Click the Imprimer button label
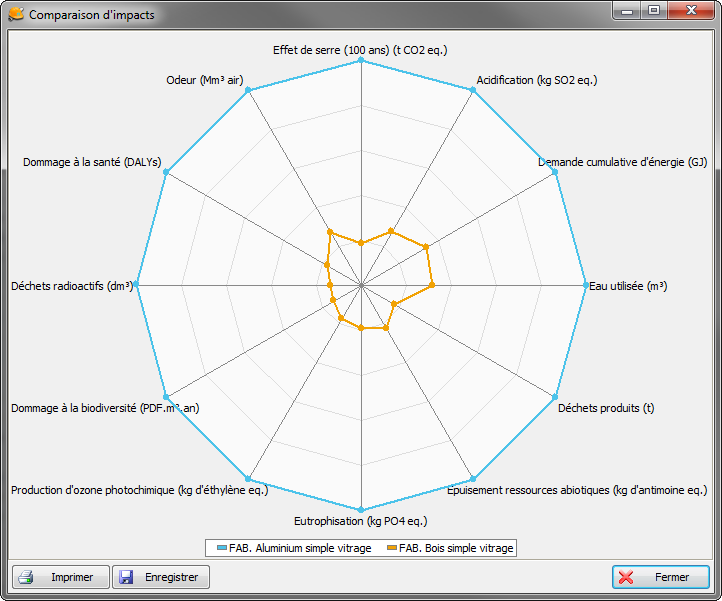 coord(72,577)
